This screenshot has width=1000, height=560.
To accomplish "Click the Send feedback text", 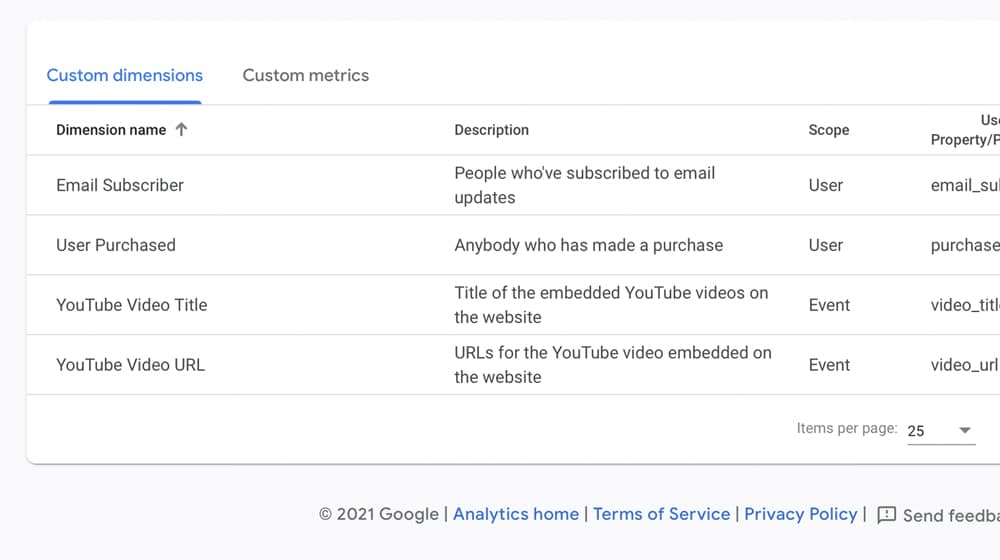I will click(x=951, y=515).
